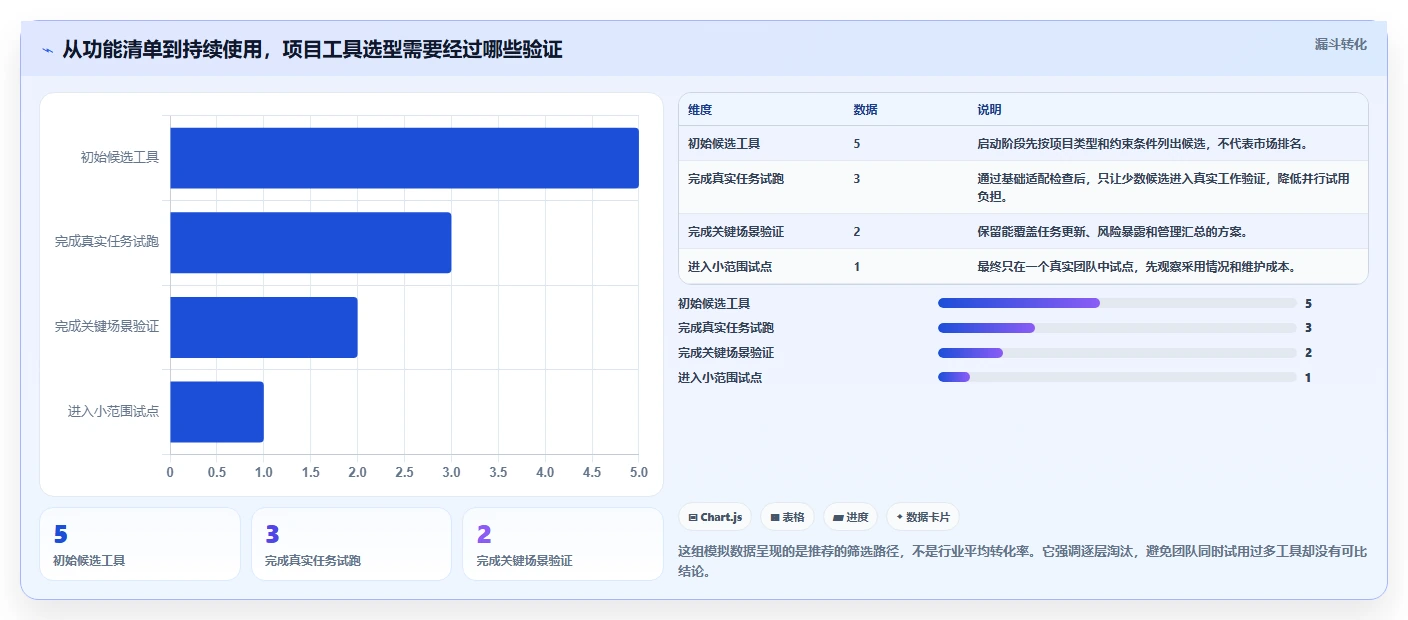Click 初始候选工具 in the table's 维度 column
Viewport: 1408px width, 620px height.
[724, 144]
